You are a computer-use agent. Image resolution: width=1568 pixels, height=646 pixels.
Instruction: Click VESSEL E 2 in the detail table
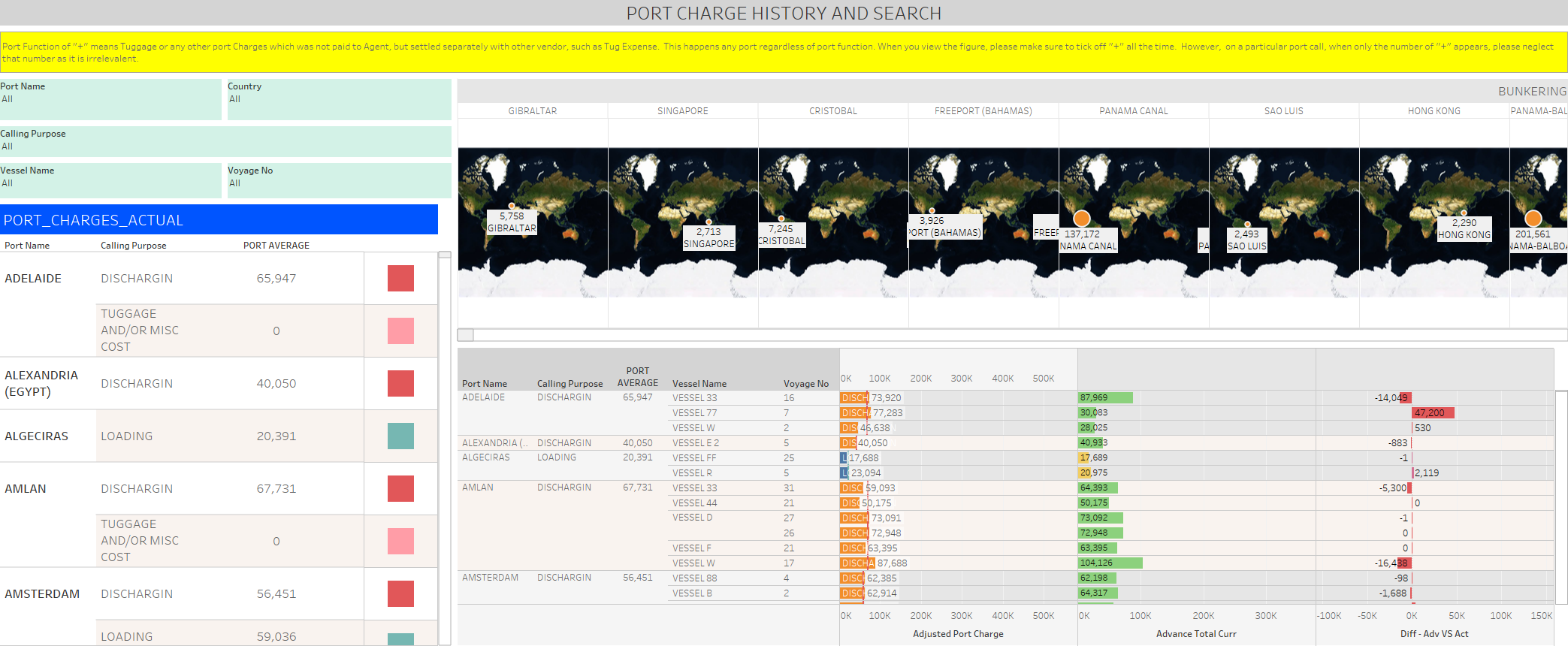(696, 443)
